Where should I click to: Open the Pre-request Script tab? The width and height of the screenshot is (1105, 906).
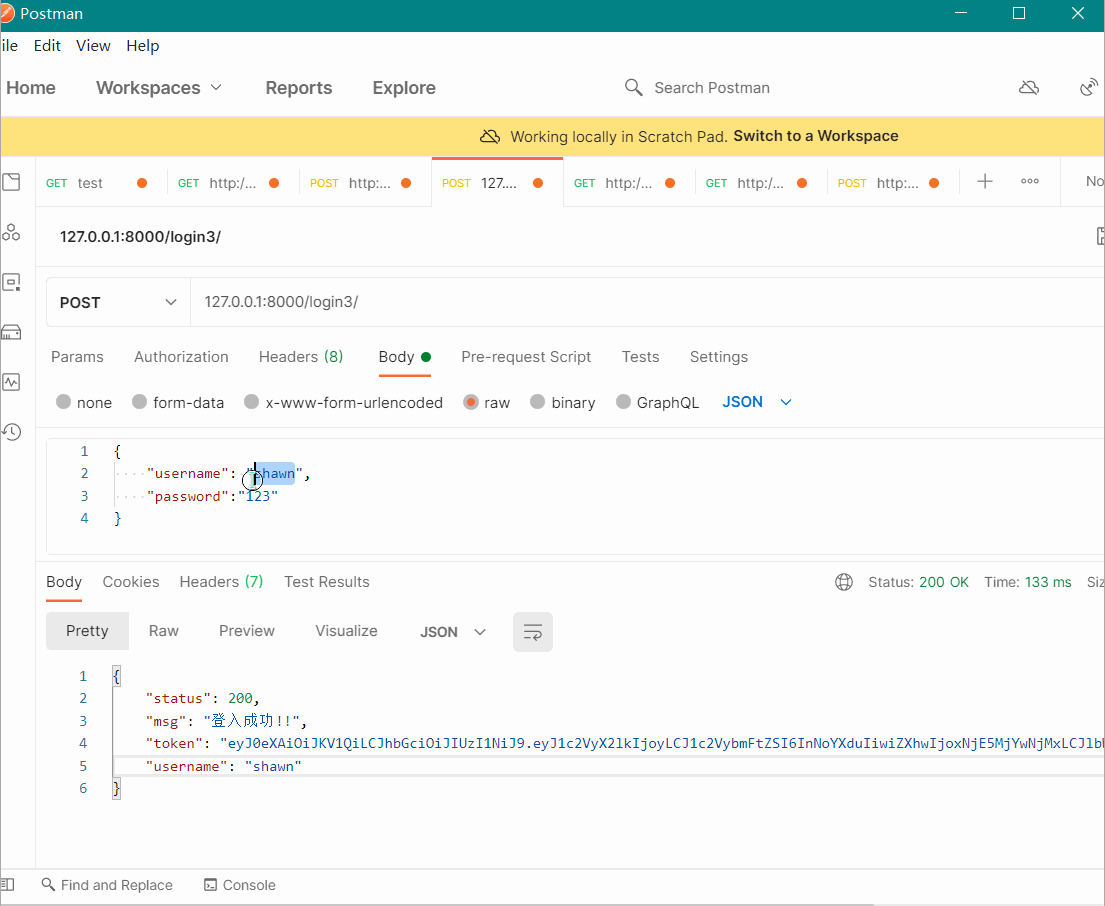point(526,357)
